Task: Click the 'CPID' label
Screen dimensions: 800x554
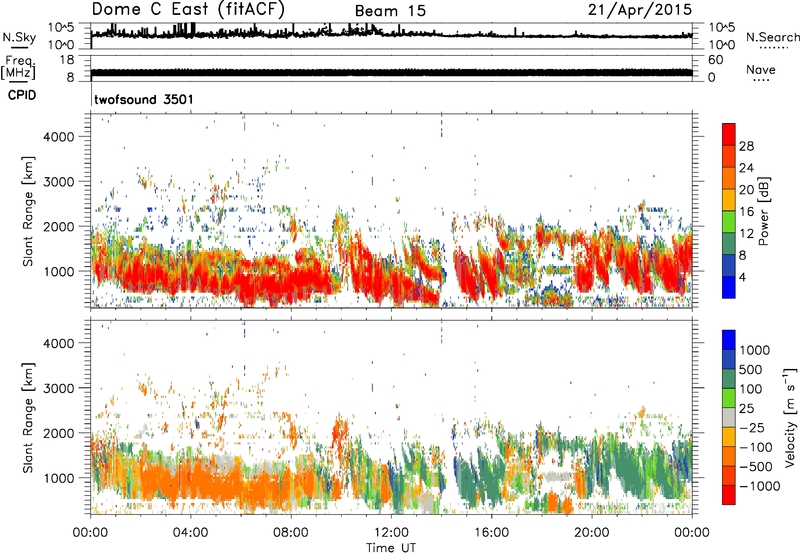Action: [x=21, y=95]
